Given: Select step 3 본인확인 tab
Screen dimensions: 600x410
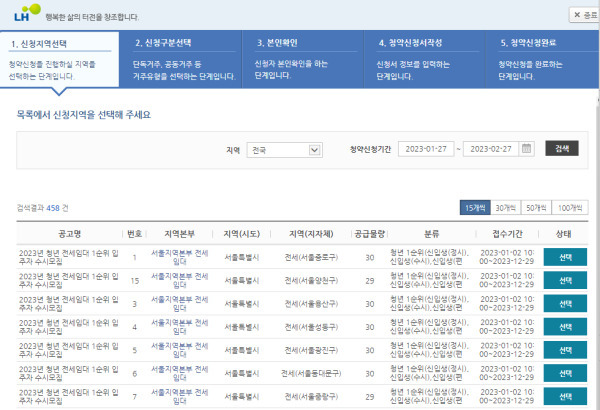Looking at the screenshot, I should click(303, 59).
